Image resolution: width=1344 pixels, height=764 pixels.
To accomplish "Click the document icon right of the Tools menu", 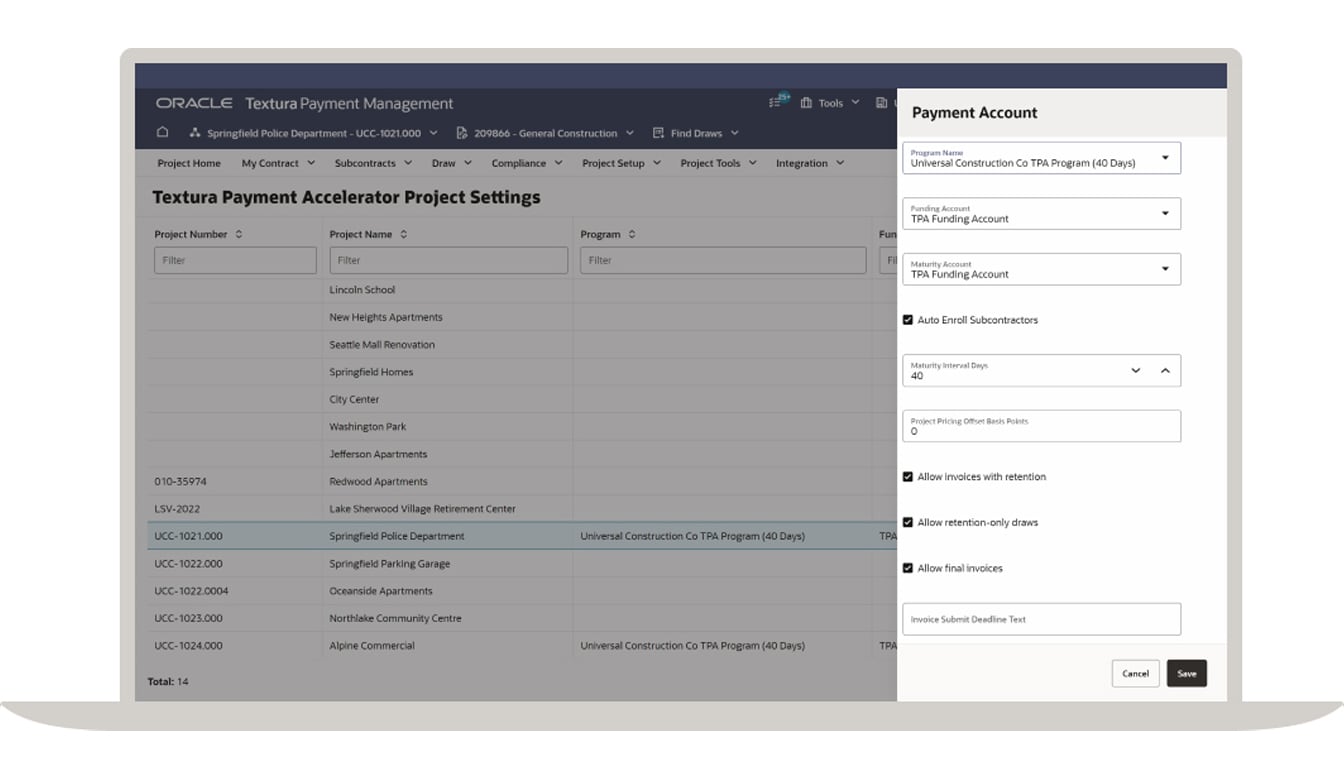I will 881,103.
